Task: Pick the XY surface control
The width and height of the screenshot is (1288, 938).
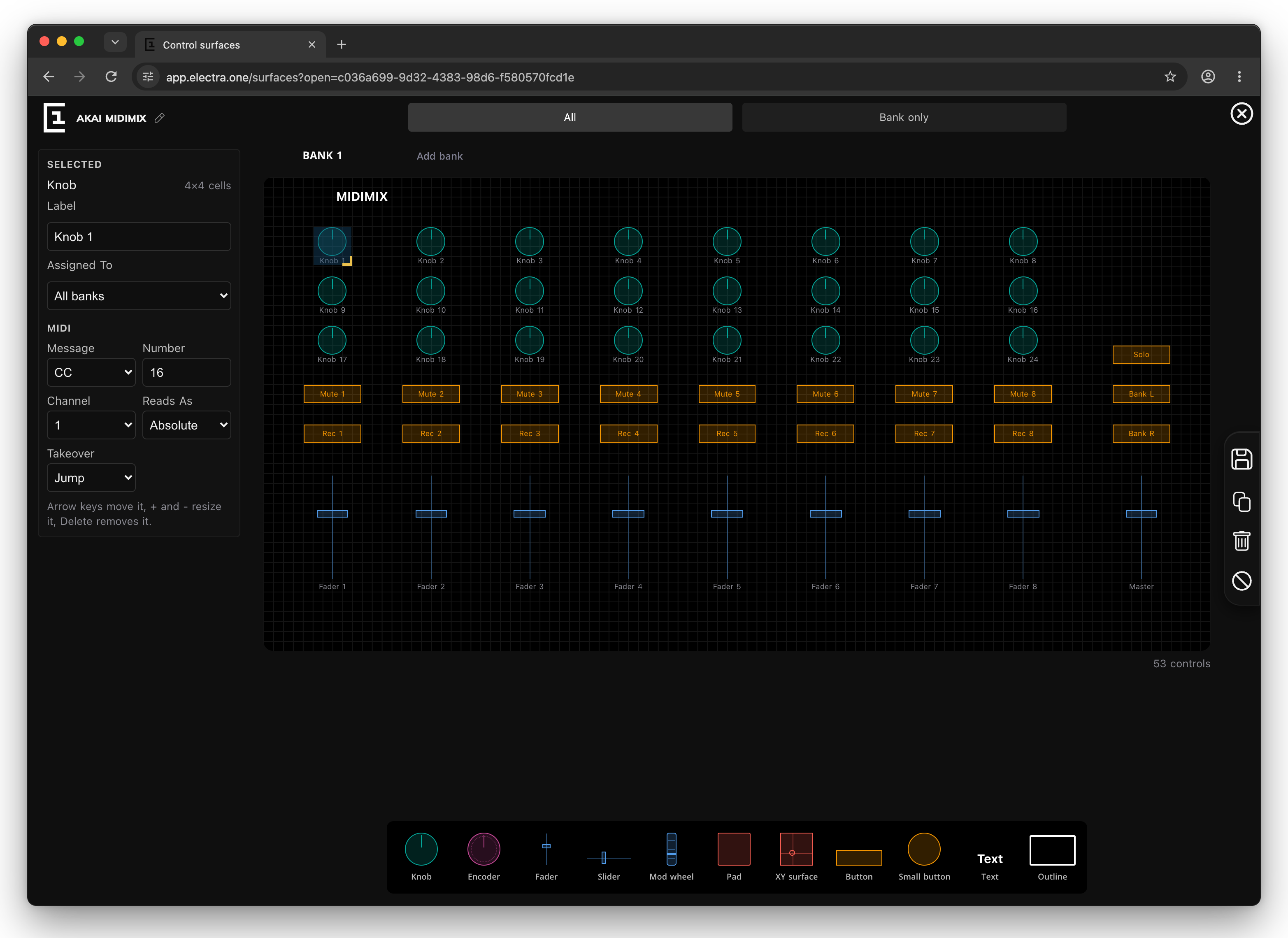Action: 796,856
